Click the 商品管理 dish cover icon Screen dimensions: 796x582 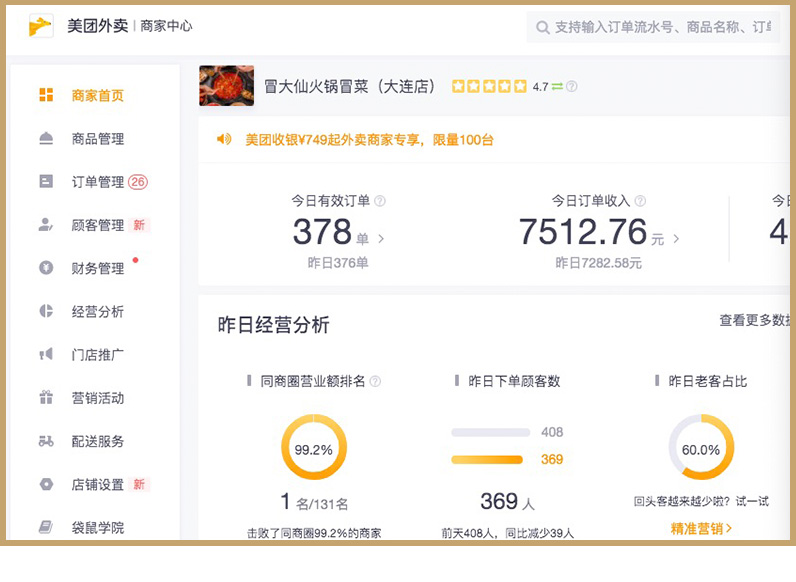(46, 138)
